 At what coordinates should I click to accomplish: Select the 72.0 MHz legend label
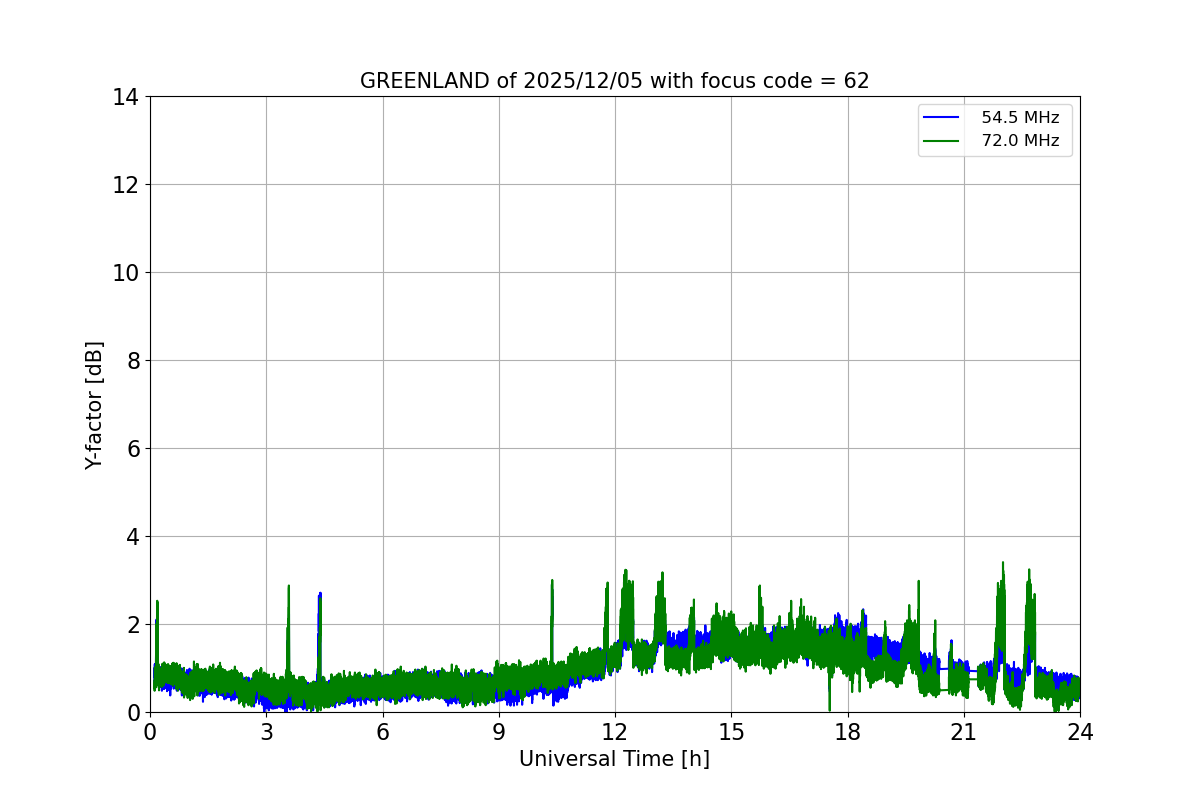click(1020, 141)
